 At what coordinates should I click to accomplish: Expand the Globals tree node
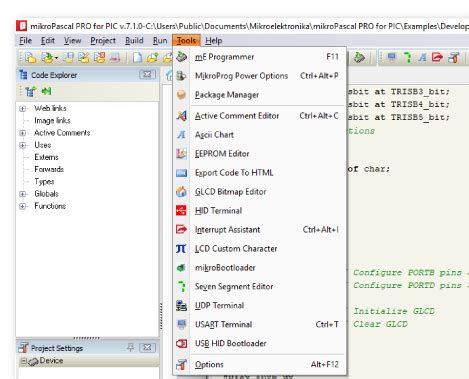[x=23, y=194]
